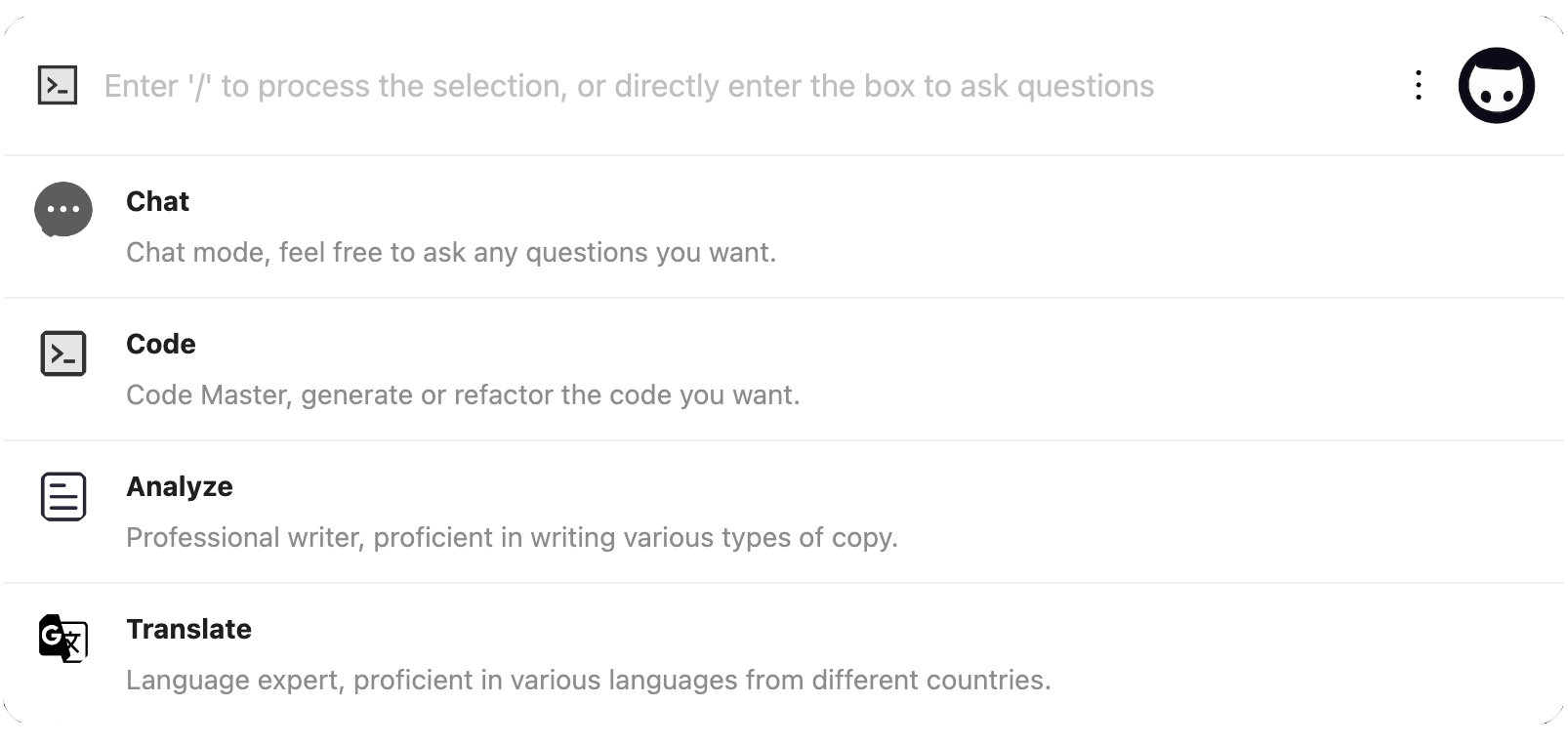This screenshot has height=746, width=1568.
Task: Click the 'Professional writer, proficient' description text
Action: (512, 537)
